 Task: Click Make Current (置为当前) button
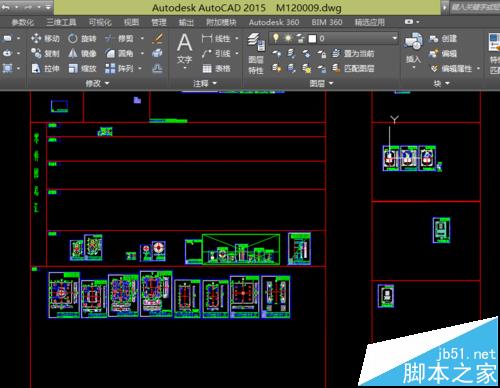[353, 53]
